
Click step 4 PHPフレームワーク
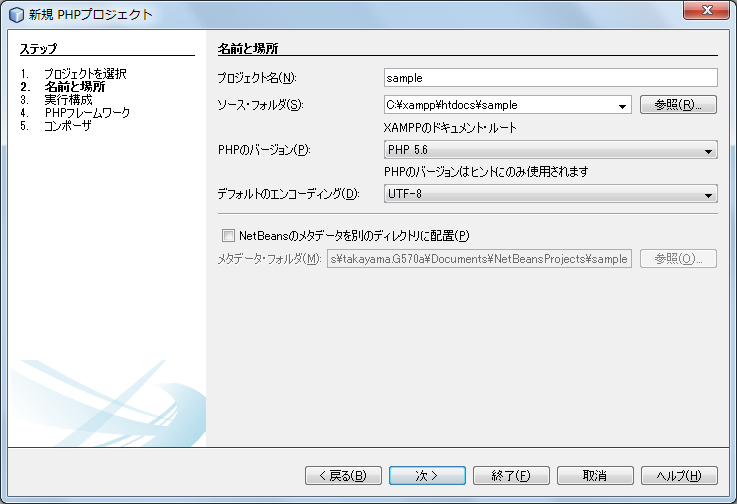(87, 113)
